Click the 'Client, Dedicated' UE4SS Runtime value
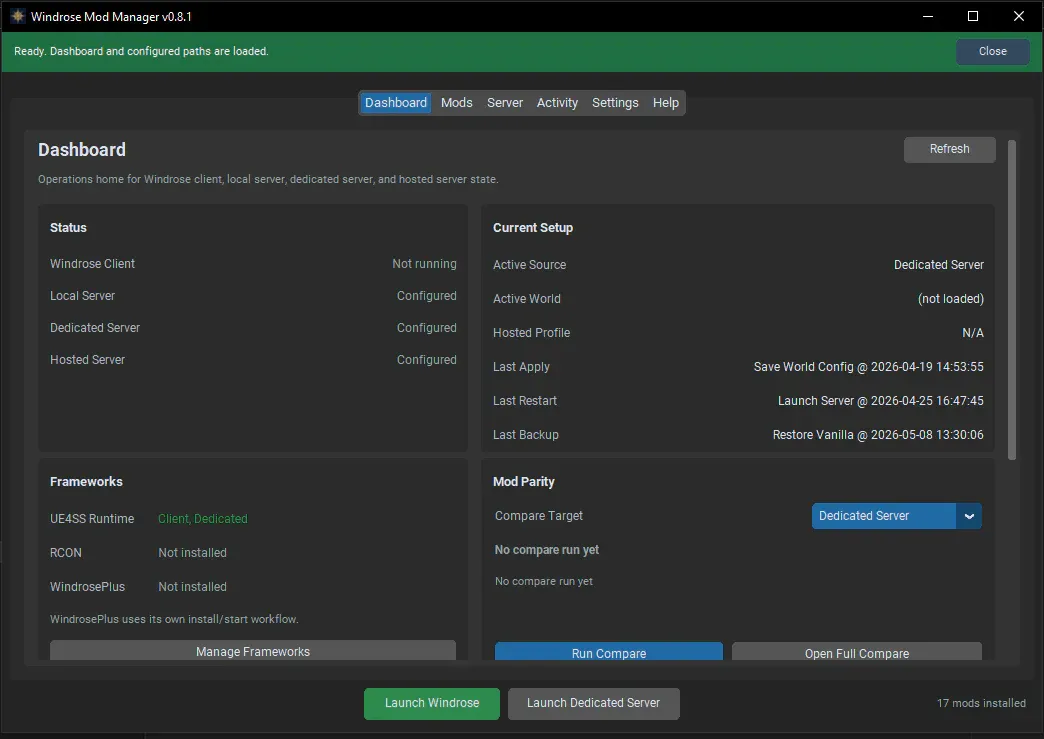This screenshot has height=739, width=1044. [202, 519]
